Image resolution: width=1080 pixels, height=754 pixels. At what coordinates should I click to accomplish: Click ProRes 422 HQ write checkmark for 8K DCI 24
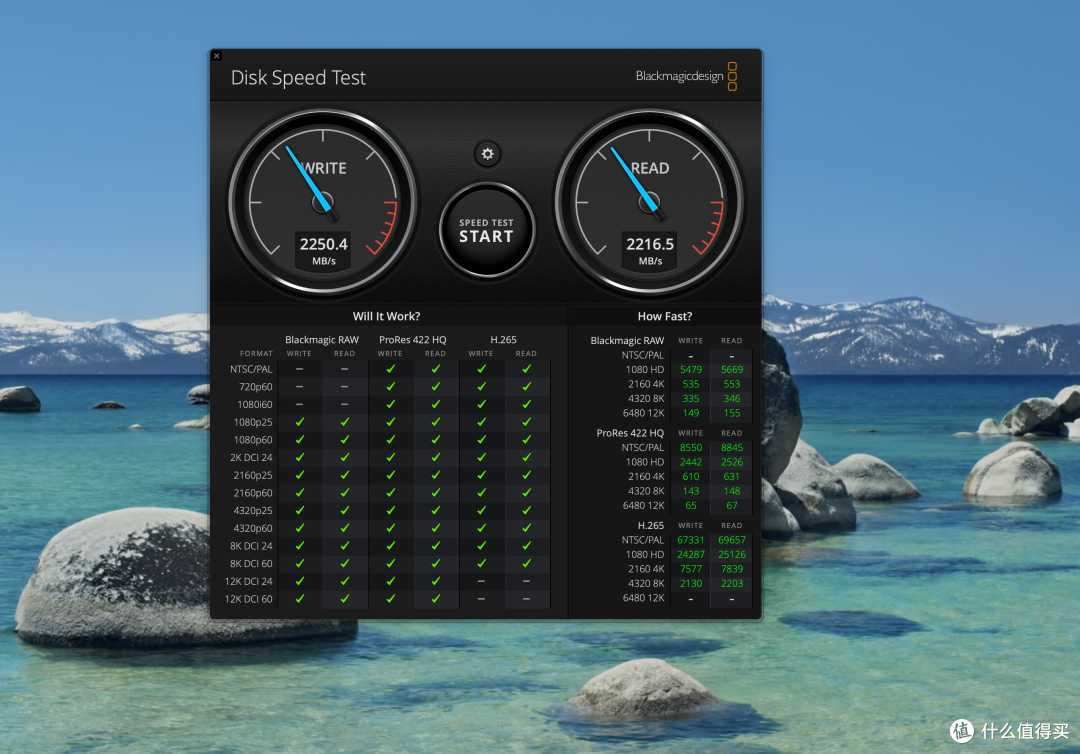[391, 546]
